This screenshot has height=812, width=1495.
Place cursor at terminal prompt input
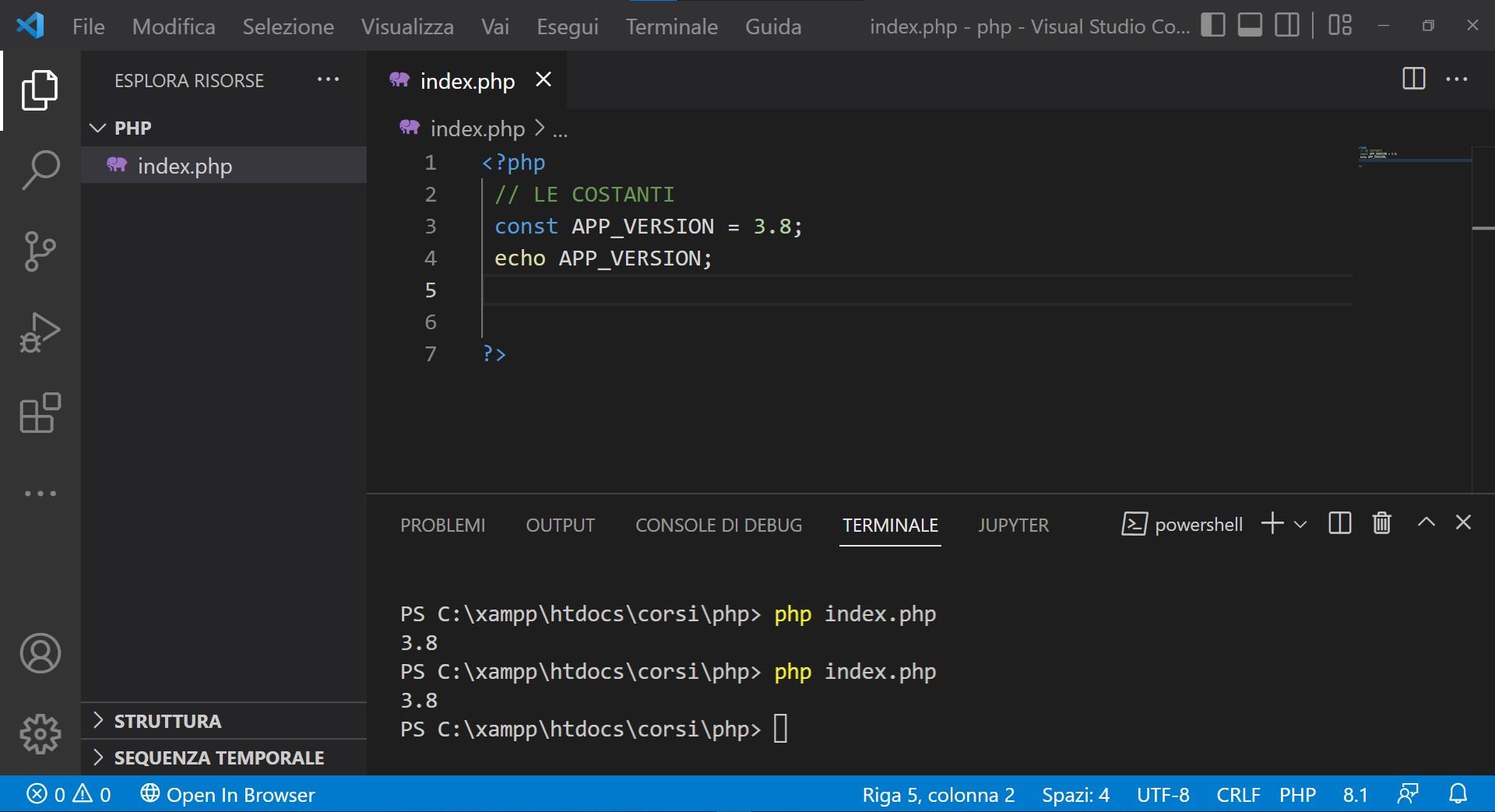pos(781,729)
